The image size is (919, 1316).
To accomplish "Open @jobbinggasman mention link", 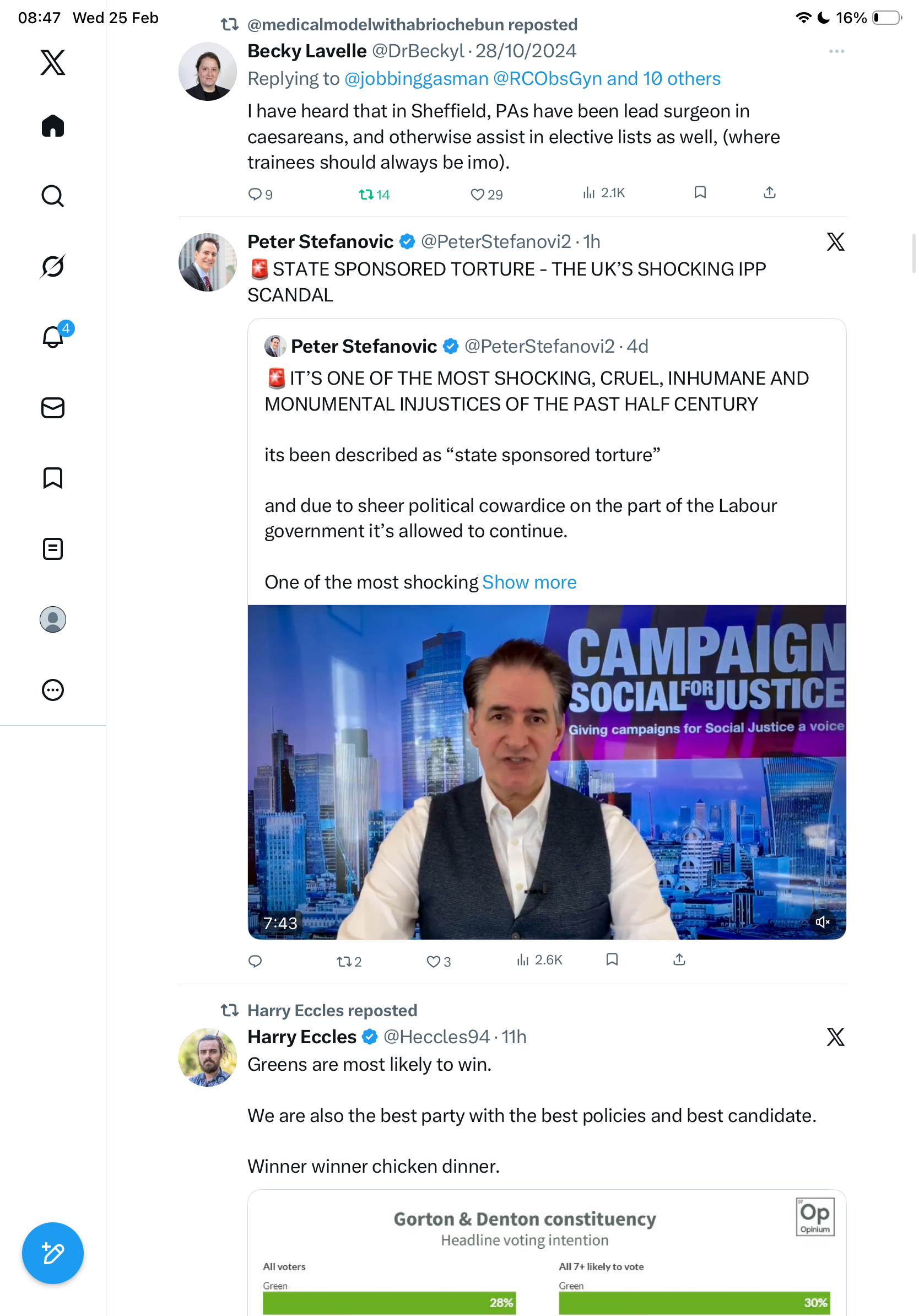I will click(x=416, y=78).
